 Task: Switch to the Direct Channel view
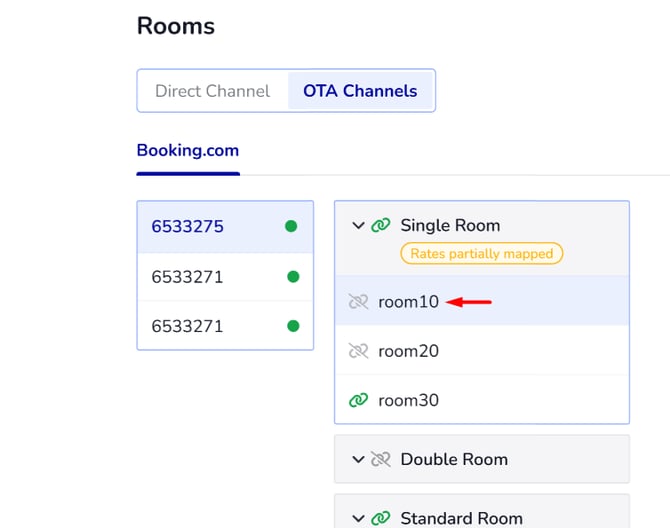coord(212,91)
